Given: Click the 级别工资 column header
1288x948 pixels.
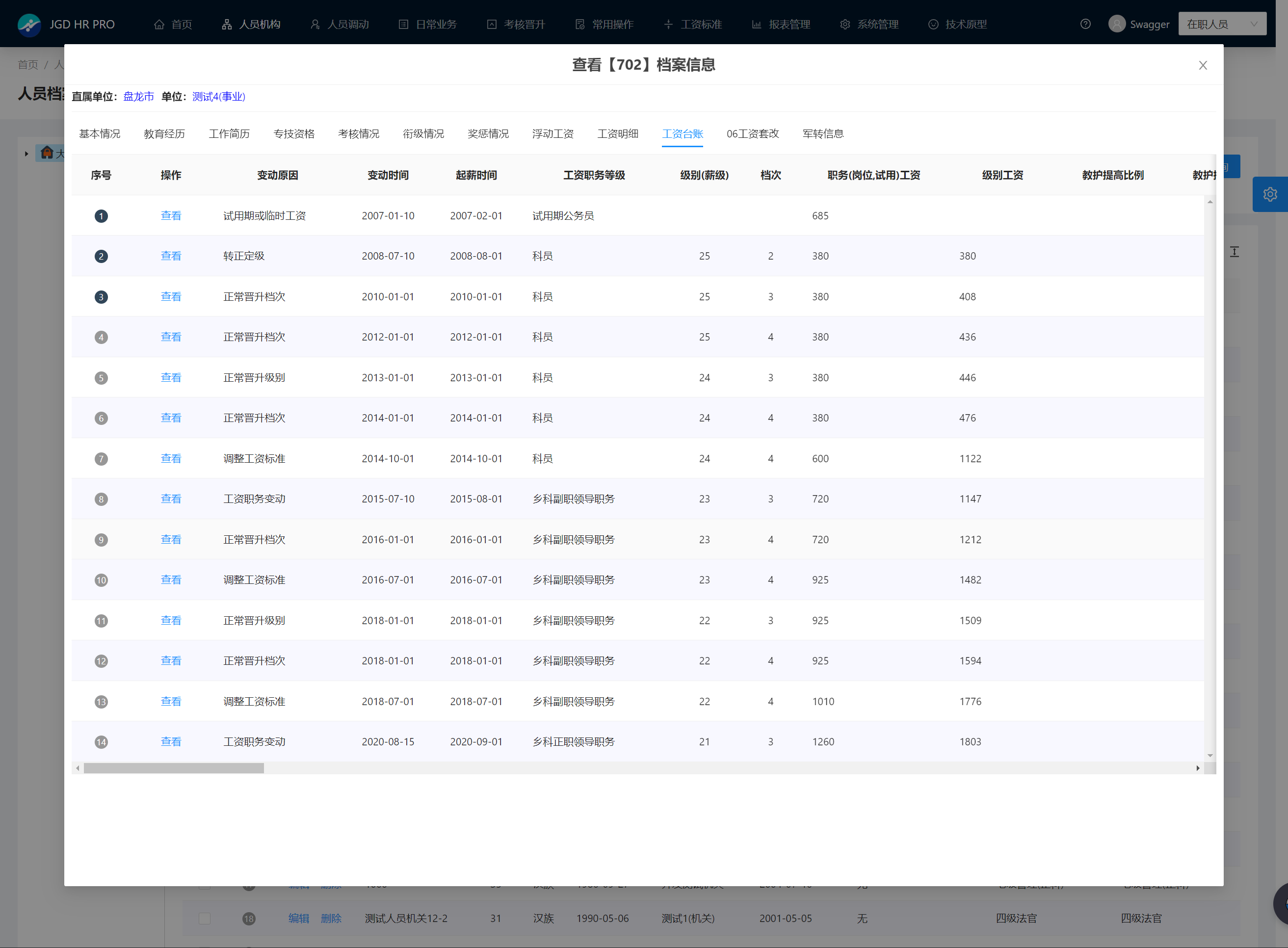Looking at the screenshot, I should [x=1002, y=175].
